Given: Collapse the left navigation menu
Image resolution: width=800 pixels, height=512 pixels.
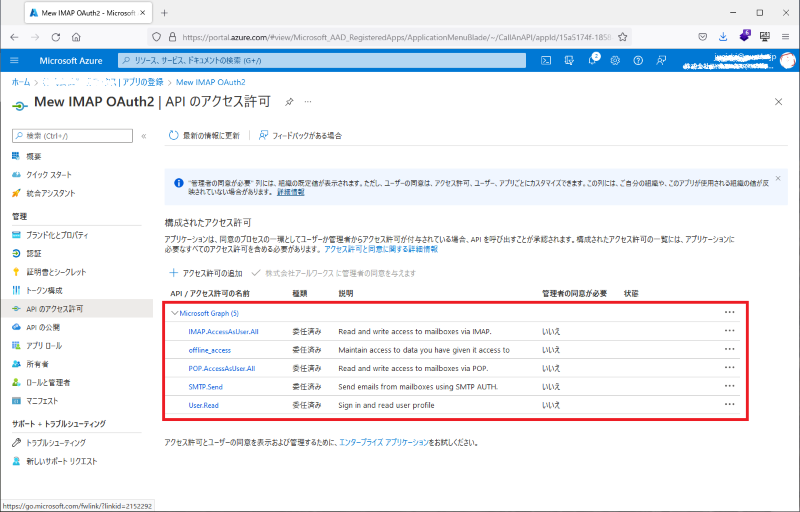Looking at the screenshot, I should point(144,136).
